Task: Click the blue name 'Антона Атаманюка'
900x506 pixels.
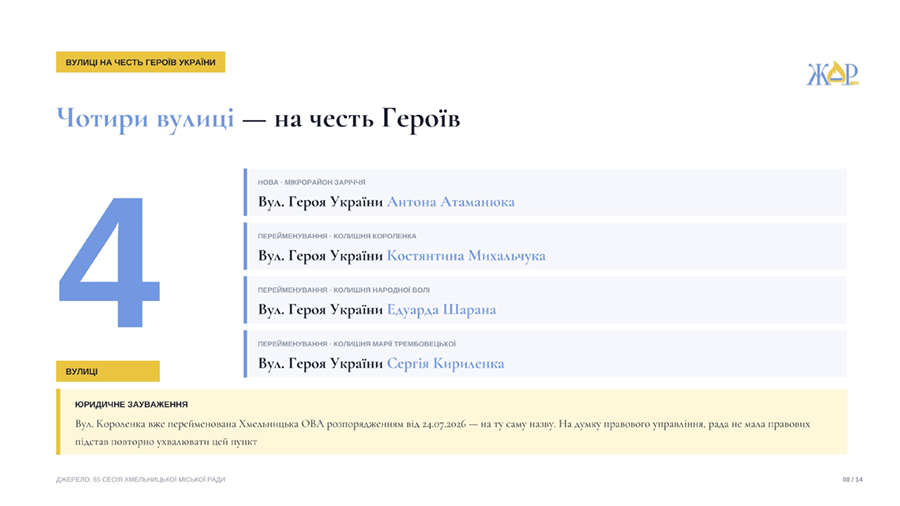Action: (x=451, y=202)
